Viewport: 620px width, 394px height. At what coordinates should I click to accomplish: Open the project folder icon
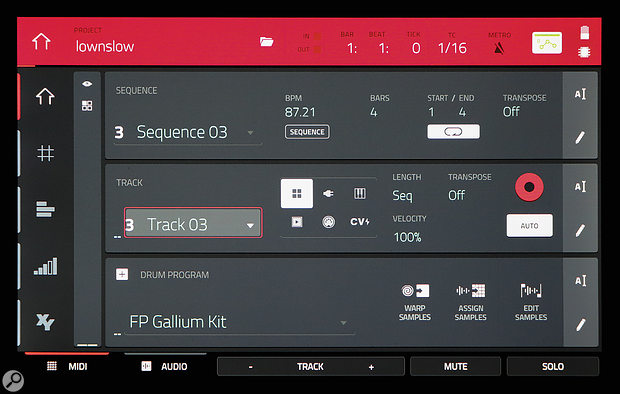tap(267, 42)
